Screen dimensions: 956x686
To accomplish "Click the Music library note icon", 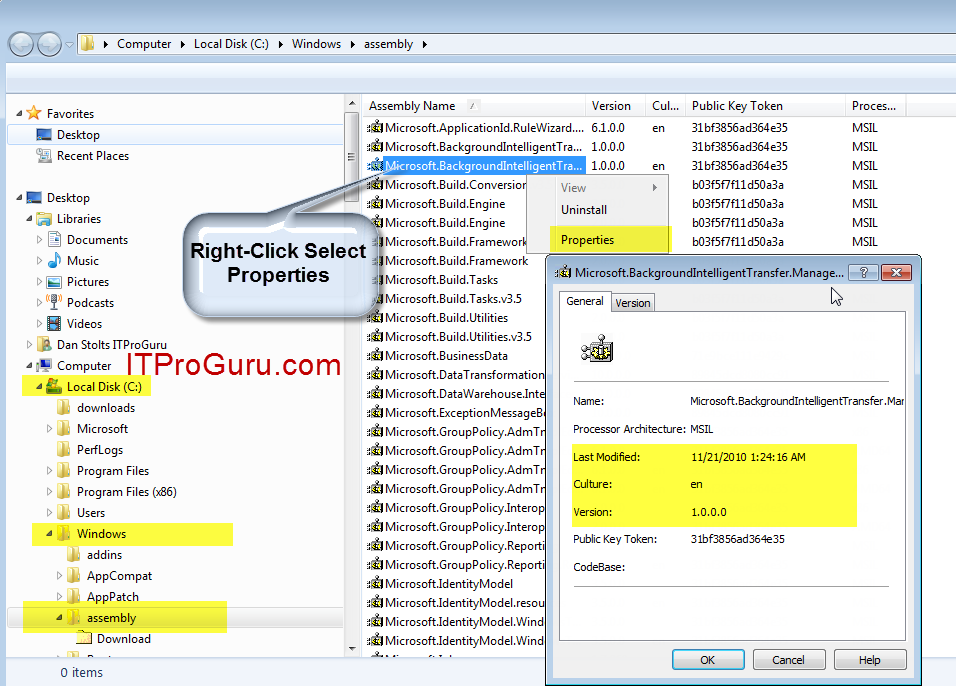I will [x=54, y=260].
